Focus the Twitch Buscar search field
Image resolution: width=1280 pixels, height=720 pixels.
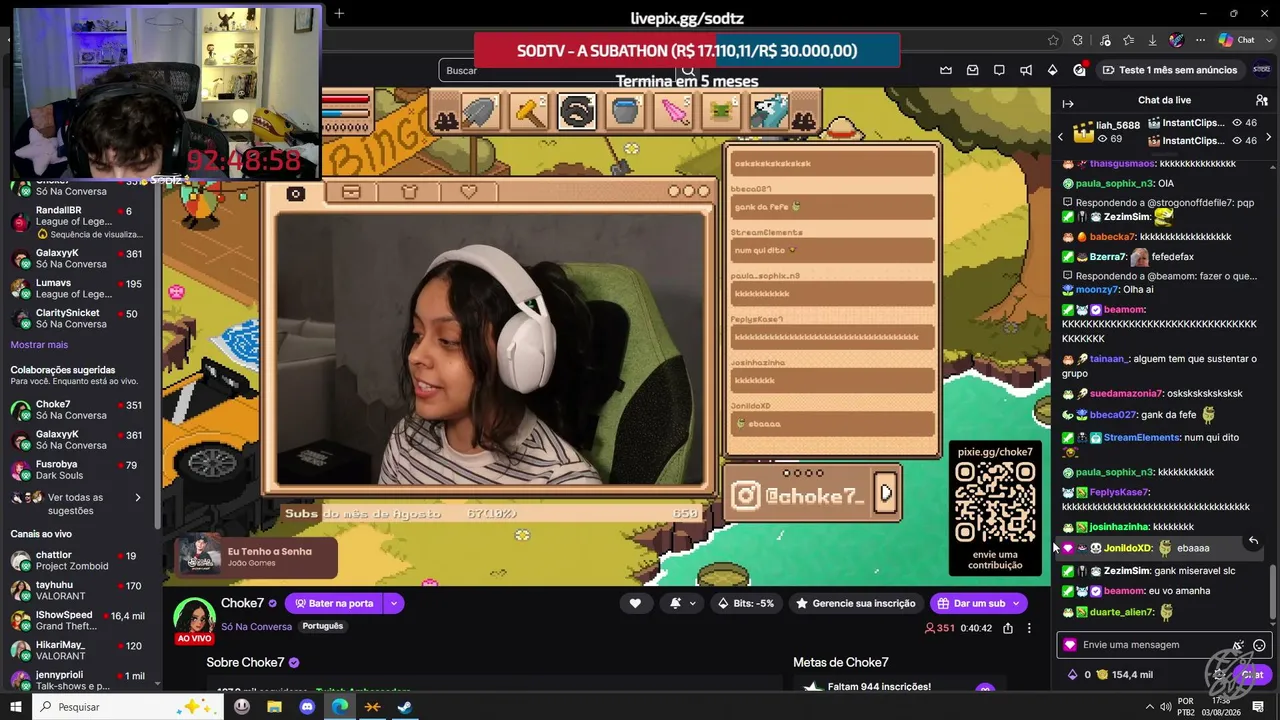(556, 70)
